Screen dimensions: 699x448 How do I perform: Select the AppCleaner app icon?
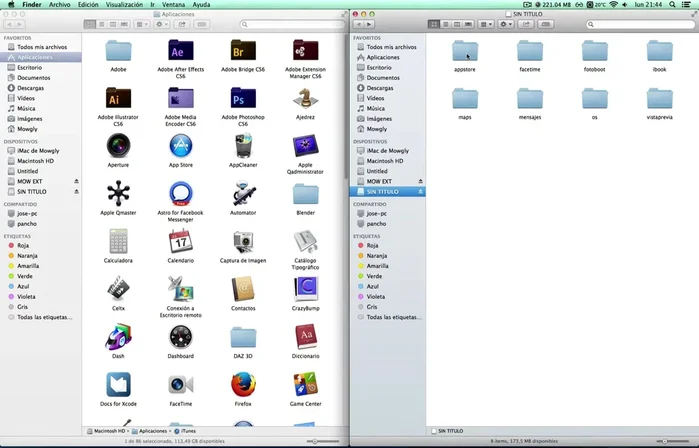click(x=243, y=146)
